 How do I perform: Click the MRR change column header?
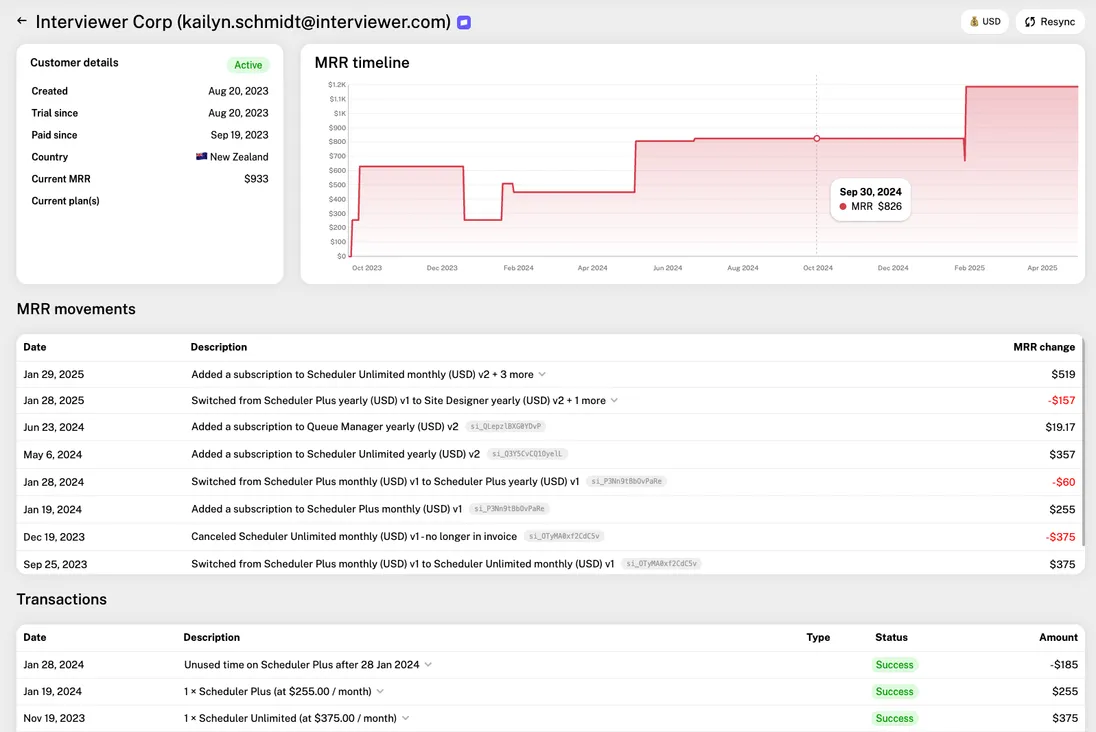(1043, 347)
